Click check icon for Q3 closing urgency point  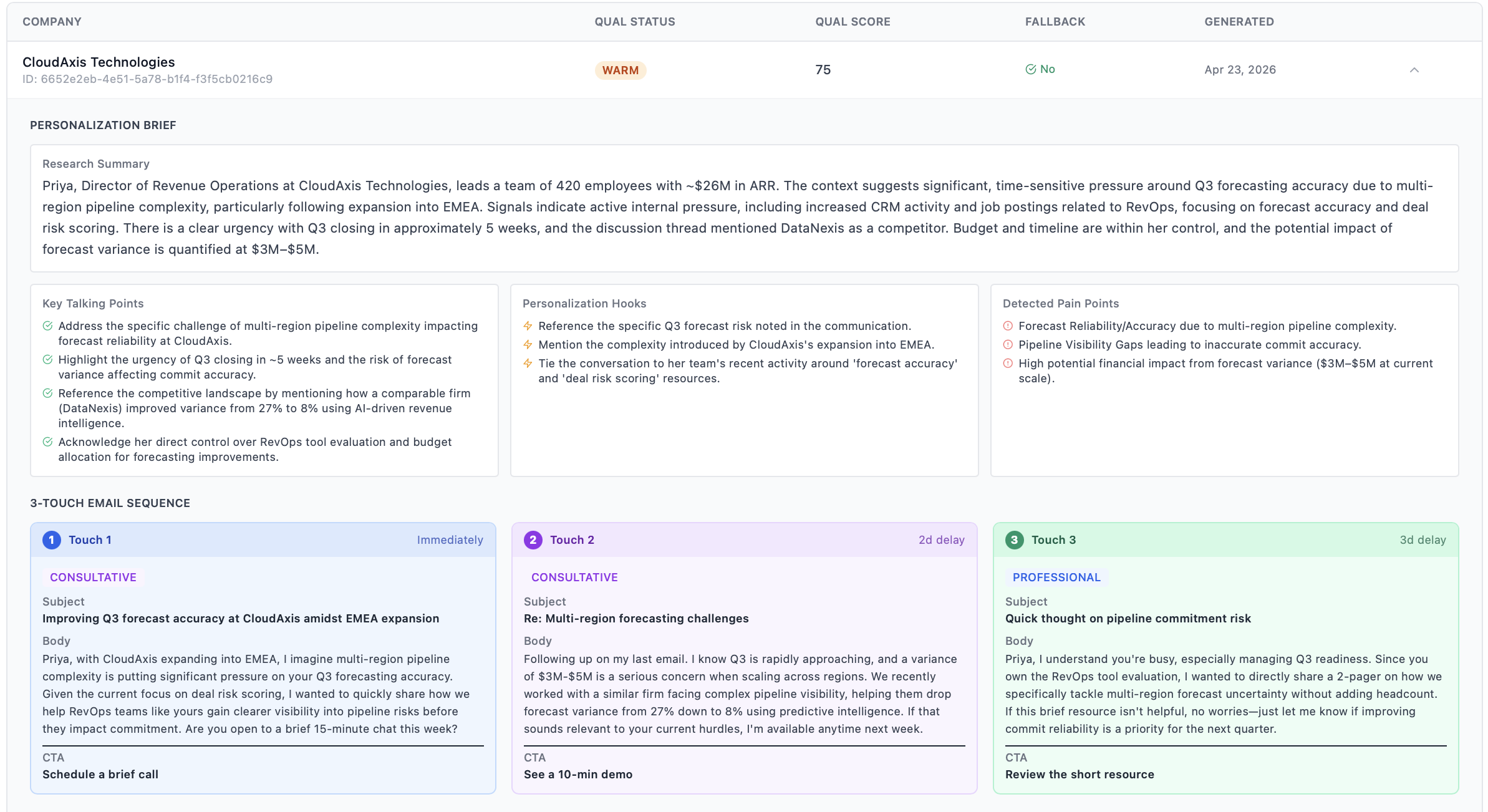click(47, 360)
